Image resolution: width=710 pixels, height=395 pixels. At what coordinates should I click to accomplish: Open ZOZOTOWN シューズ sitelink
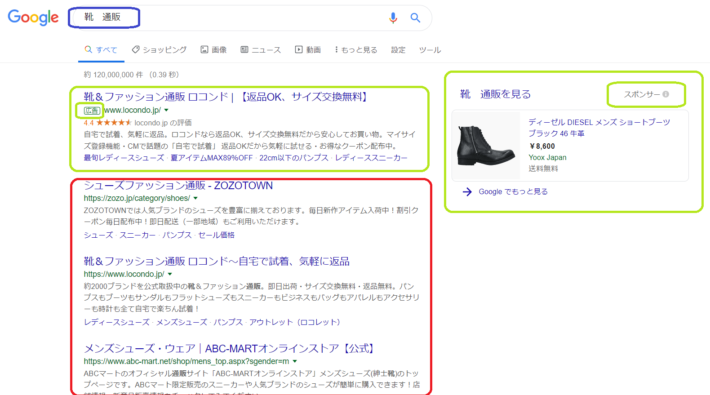point(98,235)
